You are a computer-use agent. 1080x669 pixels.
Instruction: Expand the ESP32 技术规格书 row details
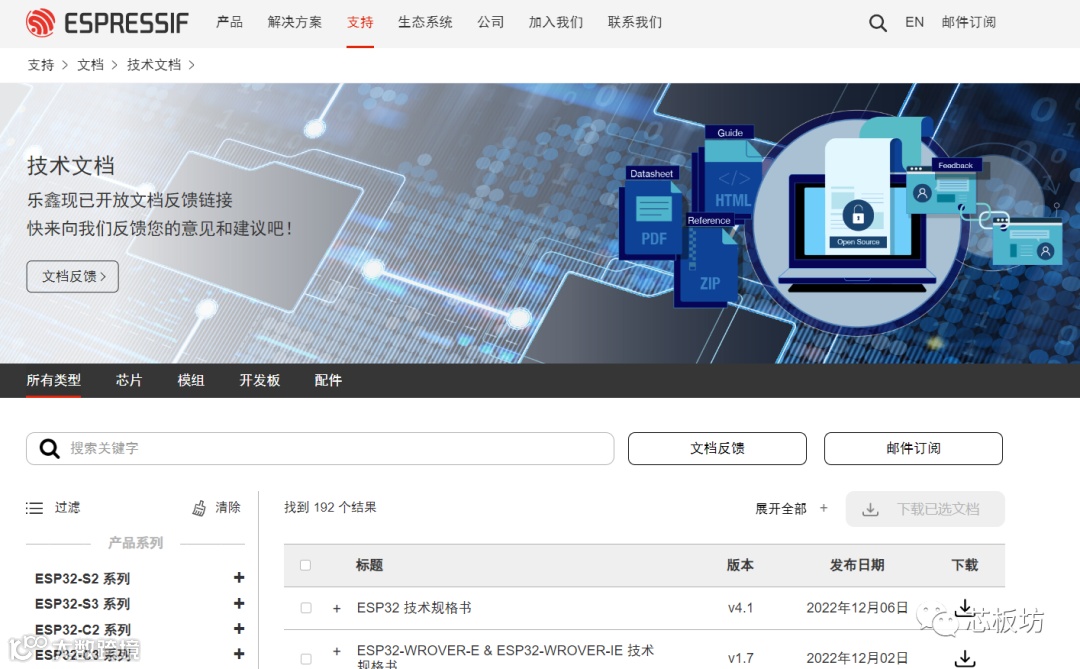(337, 608)
